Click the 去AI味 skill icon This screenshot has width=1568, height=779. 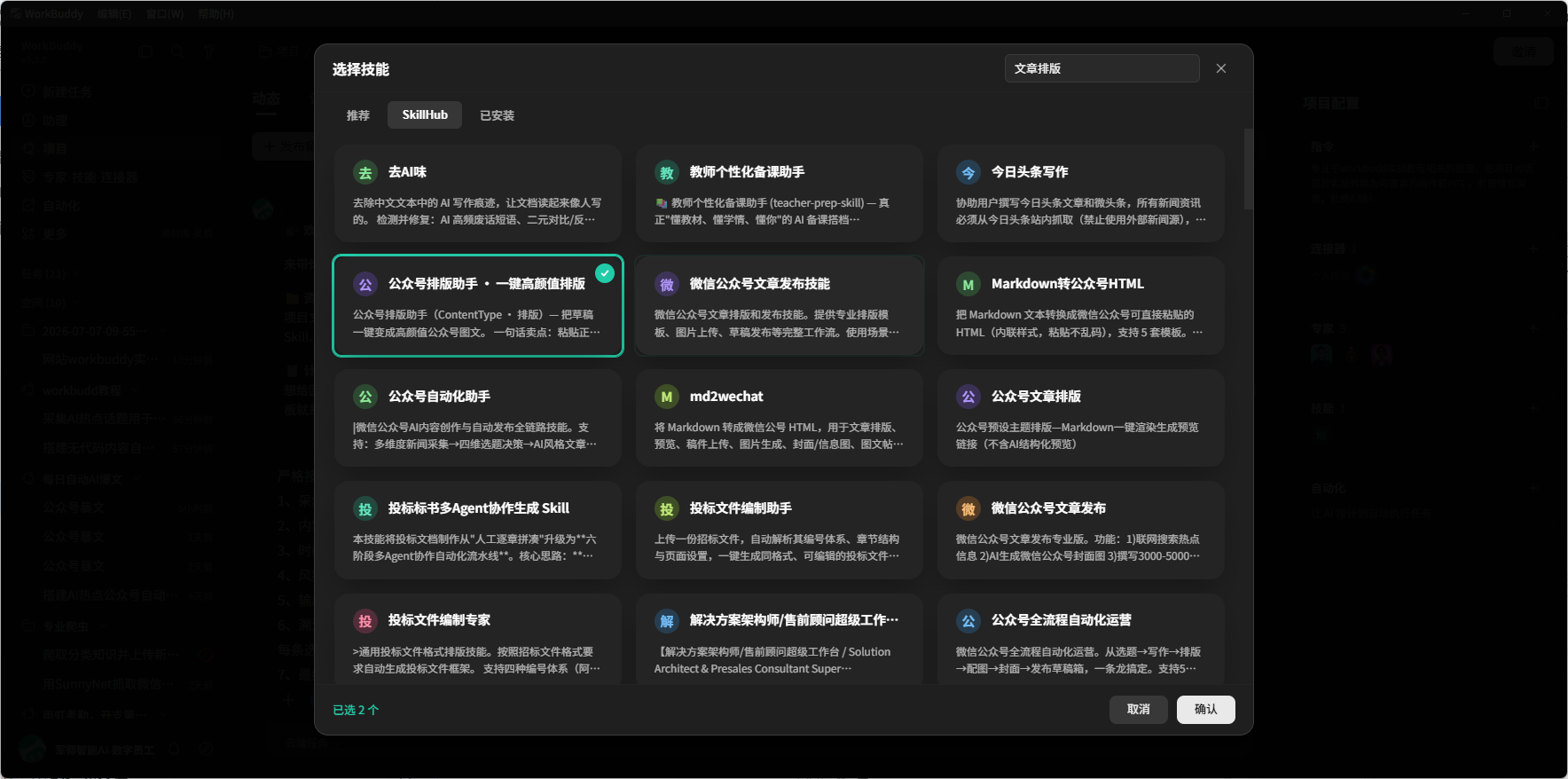(365, 173)
